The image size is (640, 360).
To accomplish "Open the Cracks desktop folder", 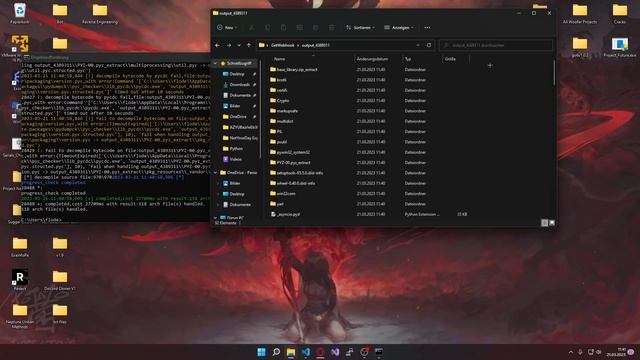I will coord(620,13).
